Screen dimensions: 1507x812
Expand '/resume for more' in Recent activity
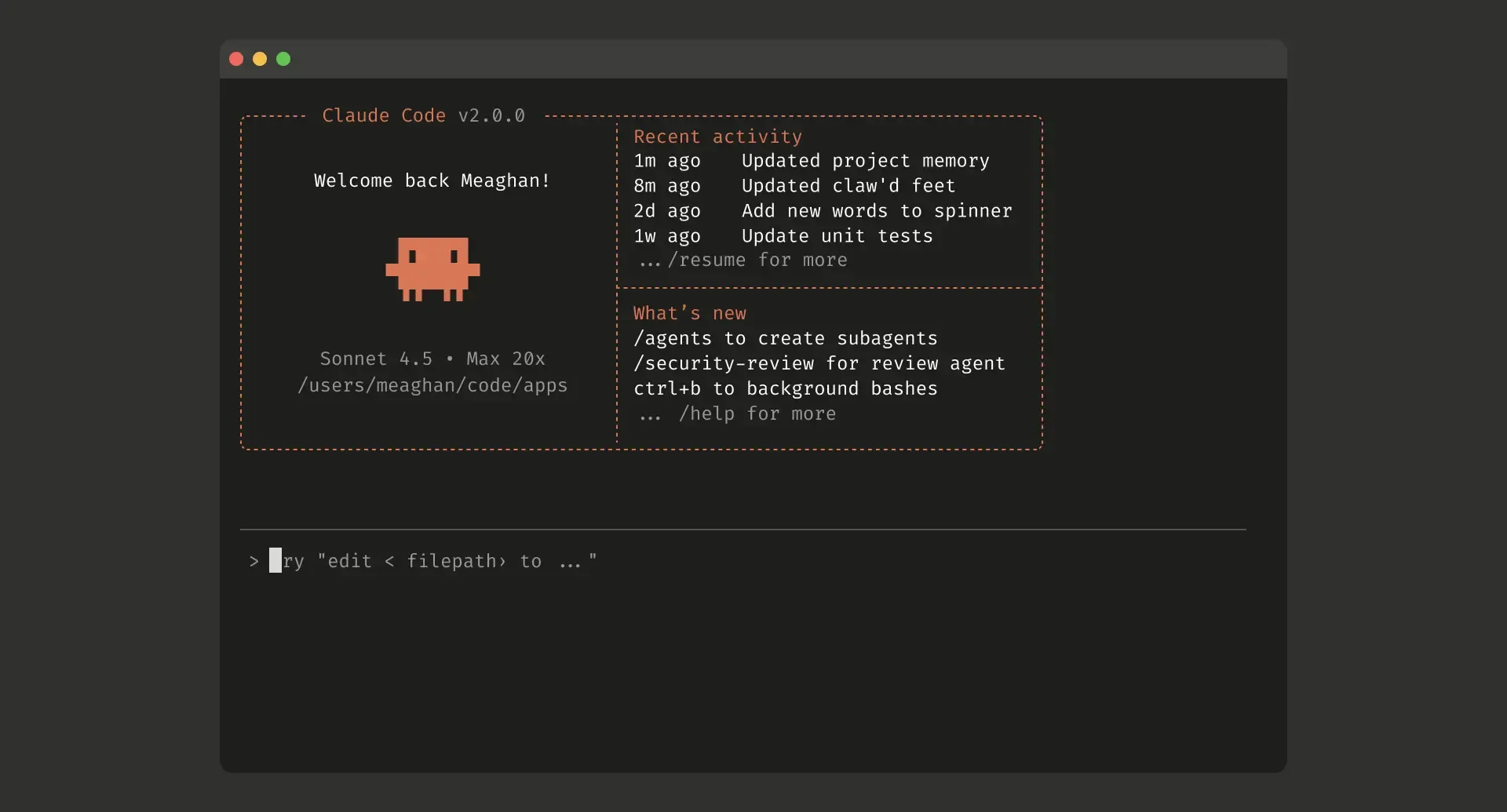[743, 260]
